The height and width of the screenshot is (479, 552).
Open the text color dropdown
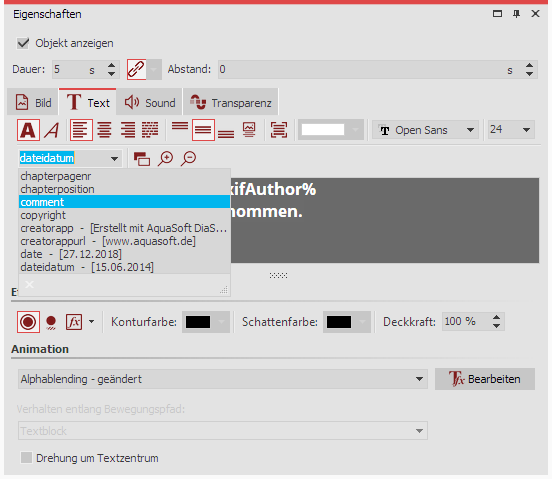click(355, 130)
